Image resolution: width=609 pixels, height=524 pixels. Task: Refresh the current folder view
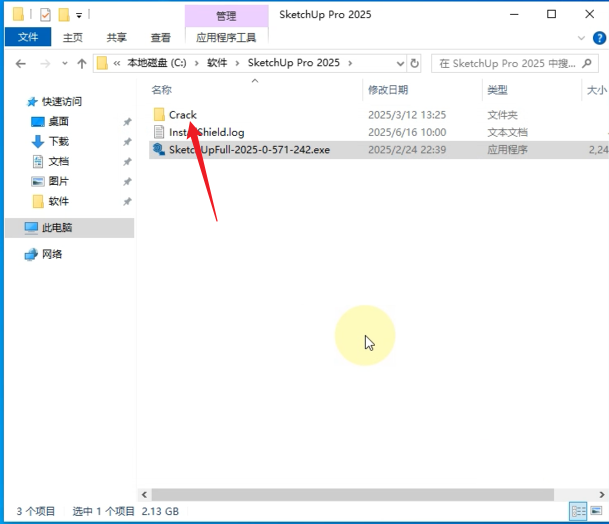pyautogui.click(x=415, y=63)
